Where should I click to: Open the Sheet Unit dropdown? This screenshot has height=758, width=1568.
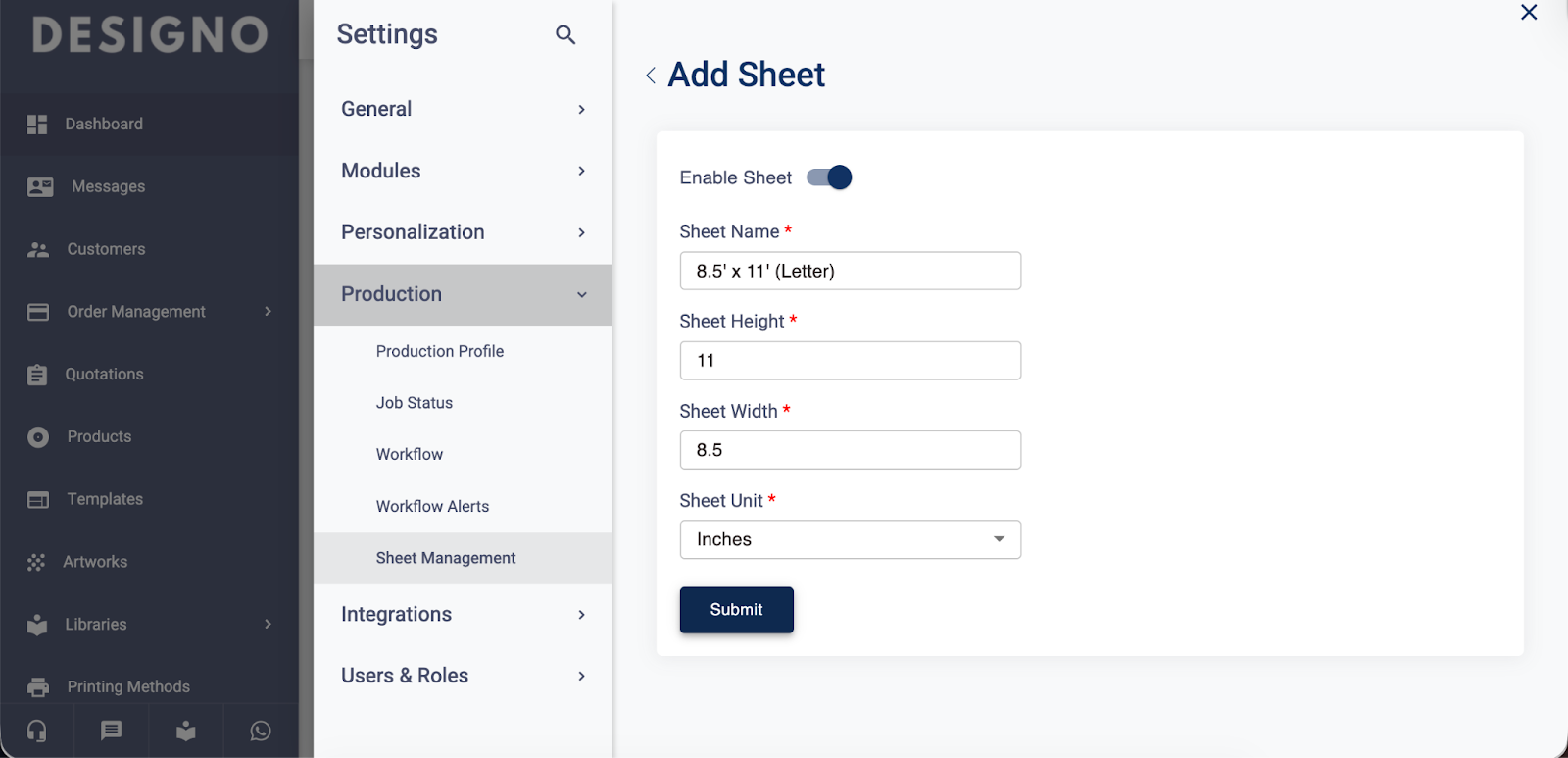850,539
